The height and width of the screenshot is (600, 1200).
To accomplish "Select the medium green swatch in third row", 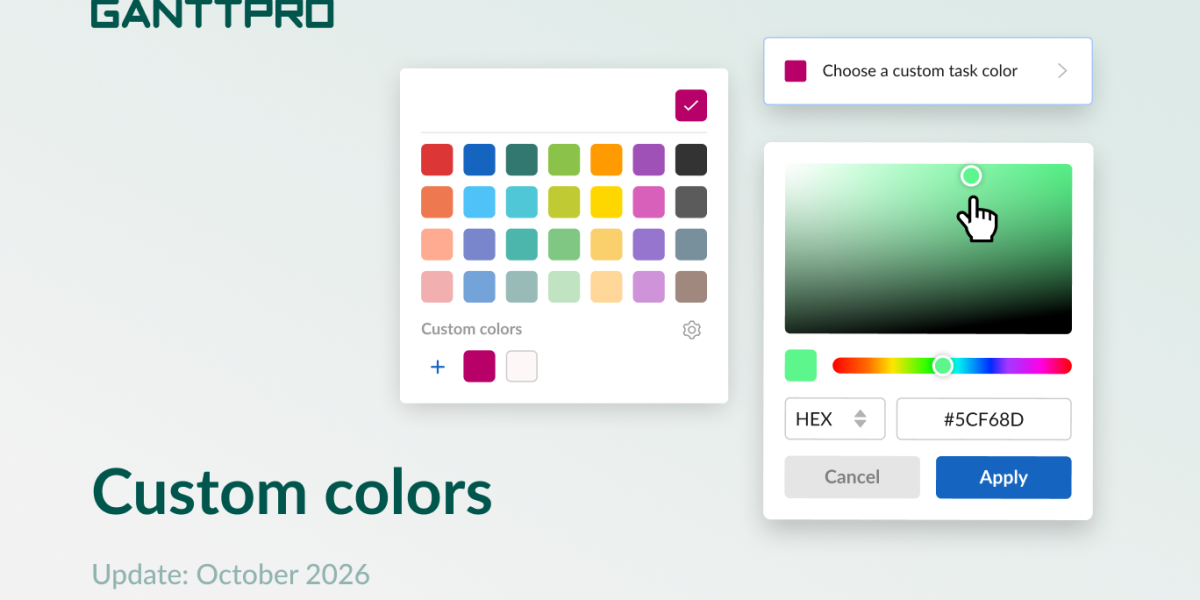I will pos(564,245).
